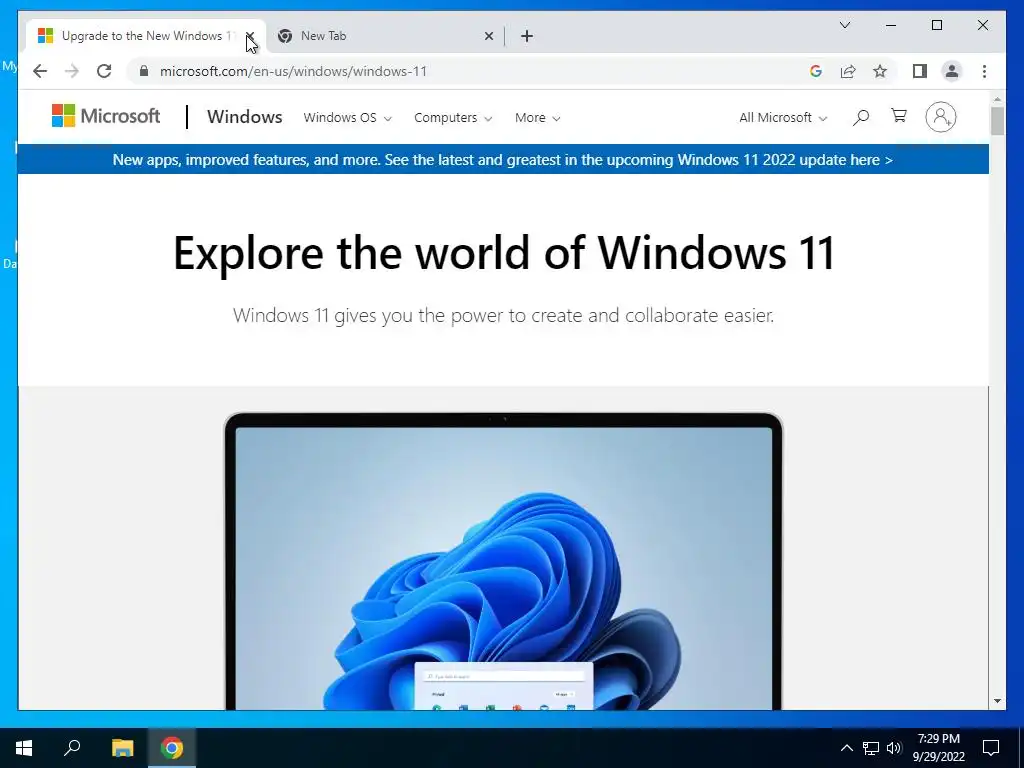Click the page vertical scrollbar thumb

(x=997, y=121)
